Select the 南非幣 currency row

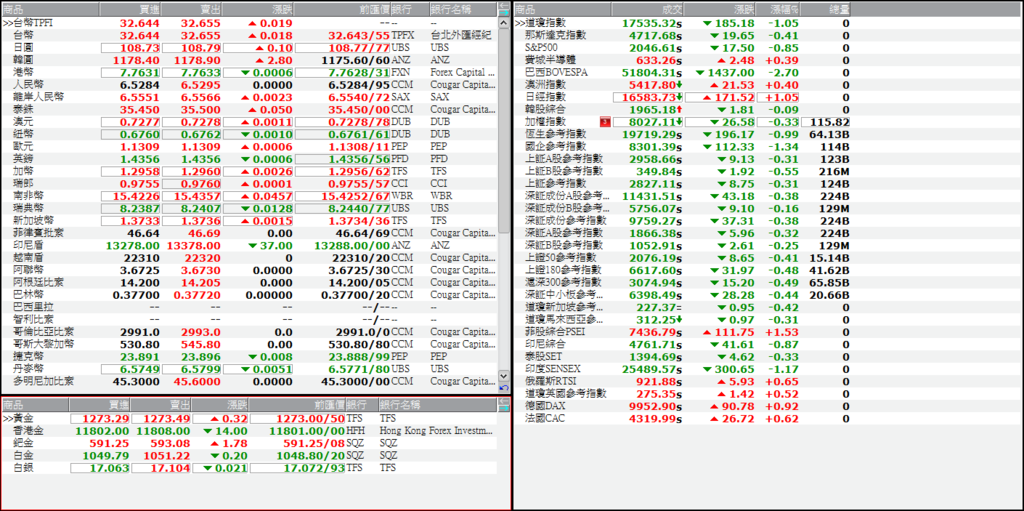[249, 195]
